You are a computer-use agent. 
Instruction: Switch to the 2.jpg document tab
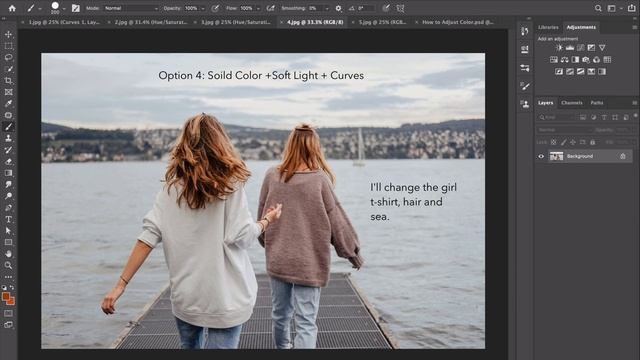(x=151, y=22)
